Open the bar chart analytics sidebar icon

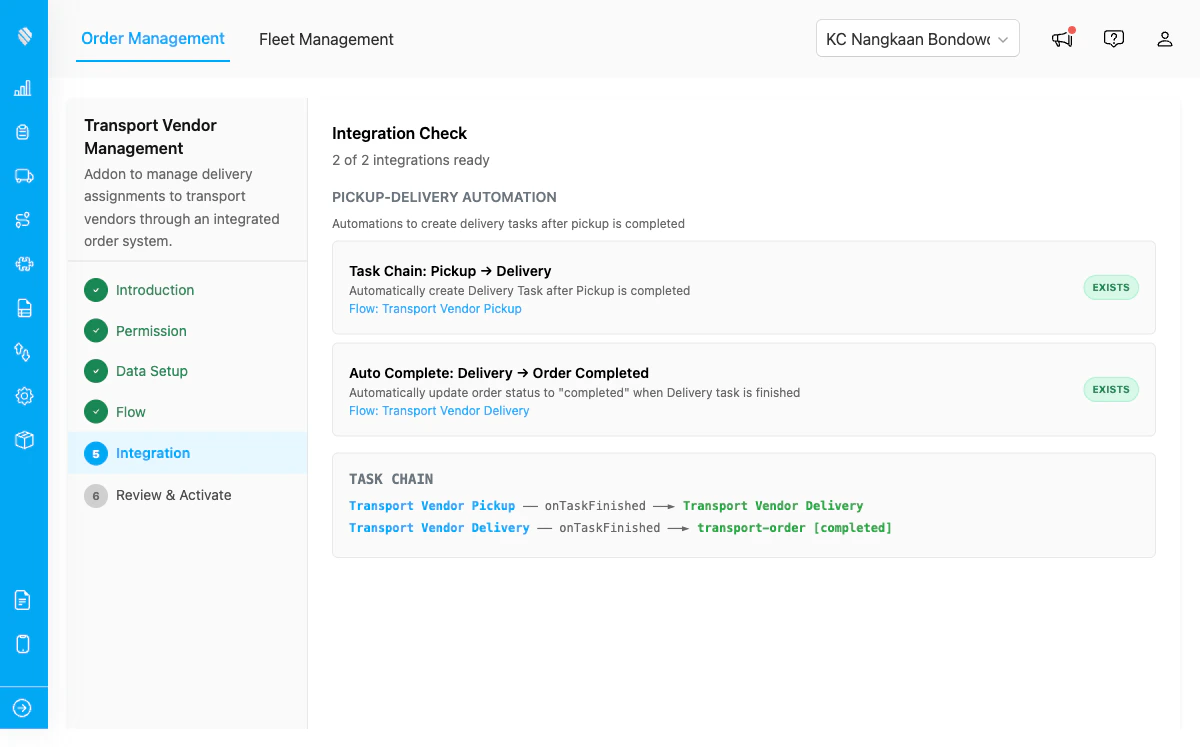point(23,89)
